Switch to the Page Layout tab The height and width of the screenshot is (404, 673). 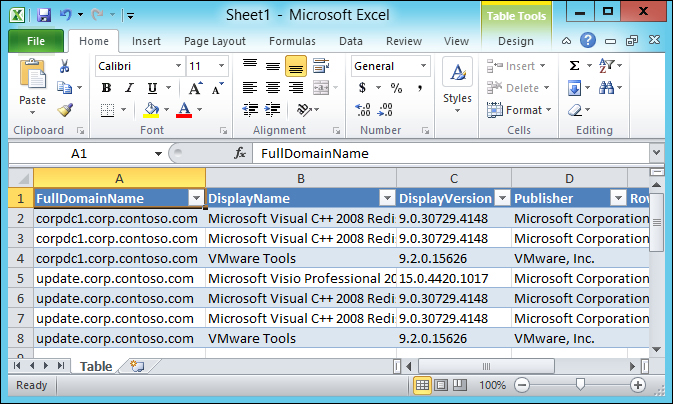pos(215,41)
